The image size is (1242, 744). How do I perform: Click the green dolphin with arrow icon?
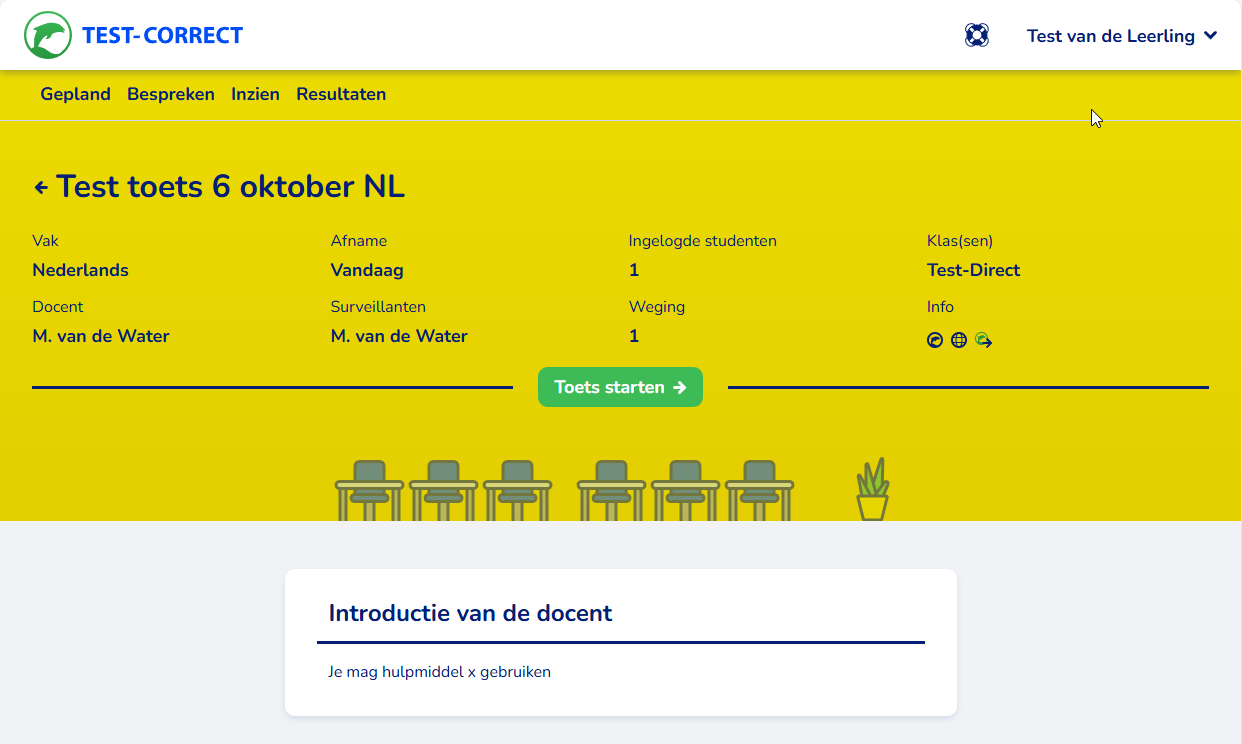click(x=983, y=341)
